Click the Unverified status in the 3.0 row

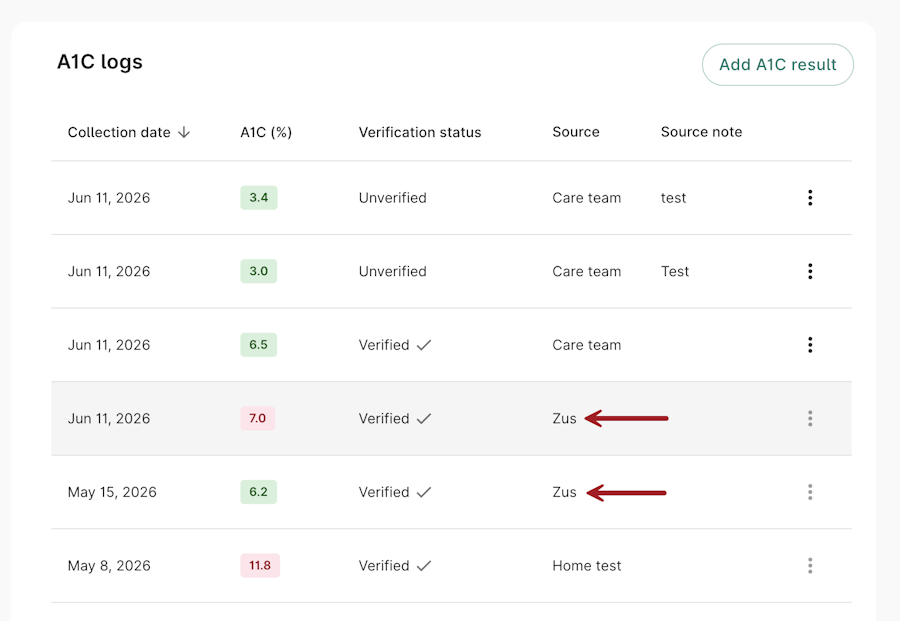(x=393, y=271)
